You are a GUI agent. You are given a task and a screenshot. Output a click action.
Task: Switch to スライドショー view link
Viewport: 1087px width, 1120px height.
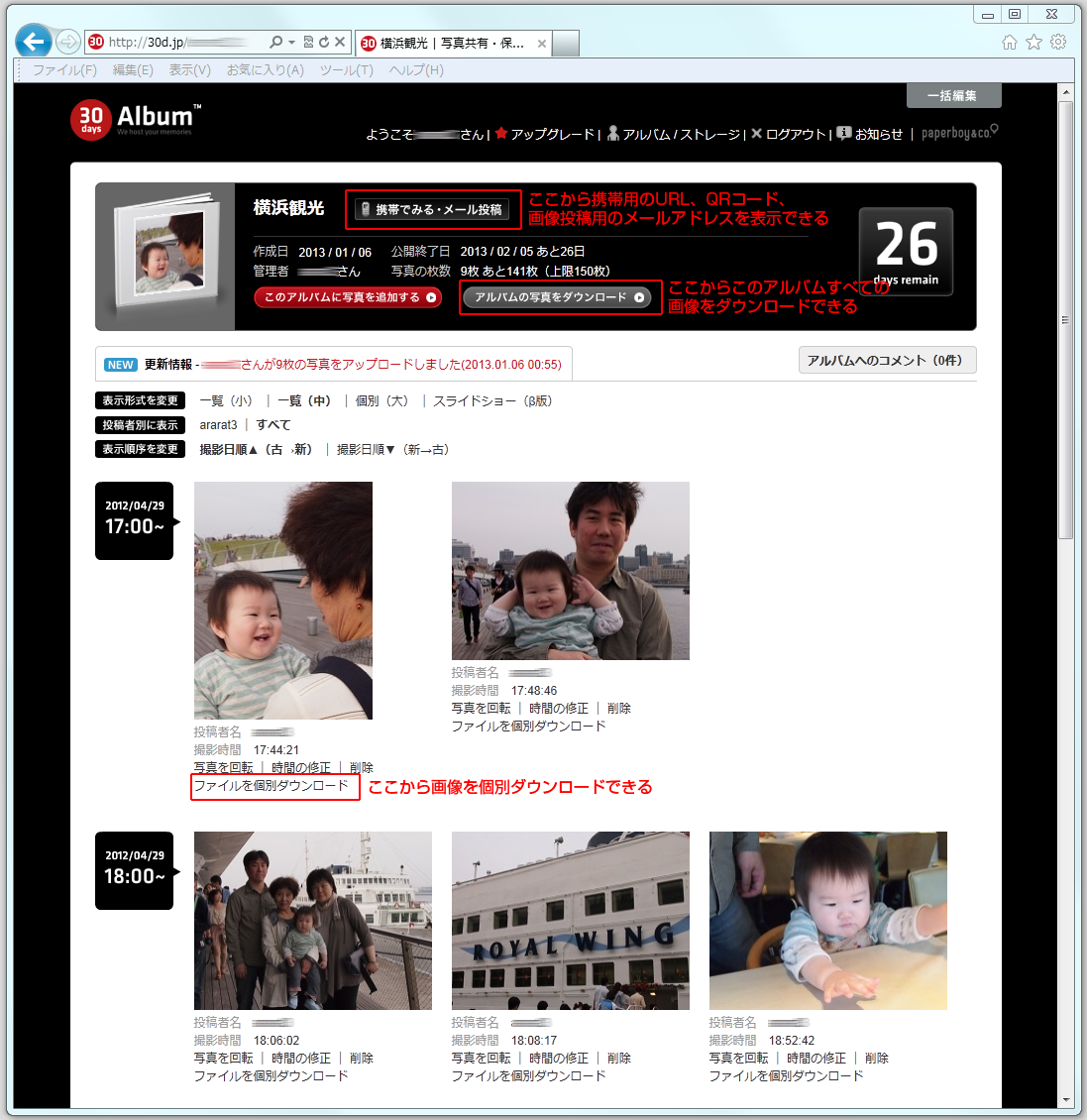tap(492, 401)
